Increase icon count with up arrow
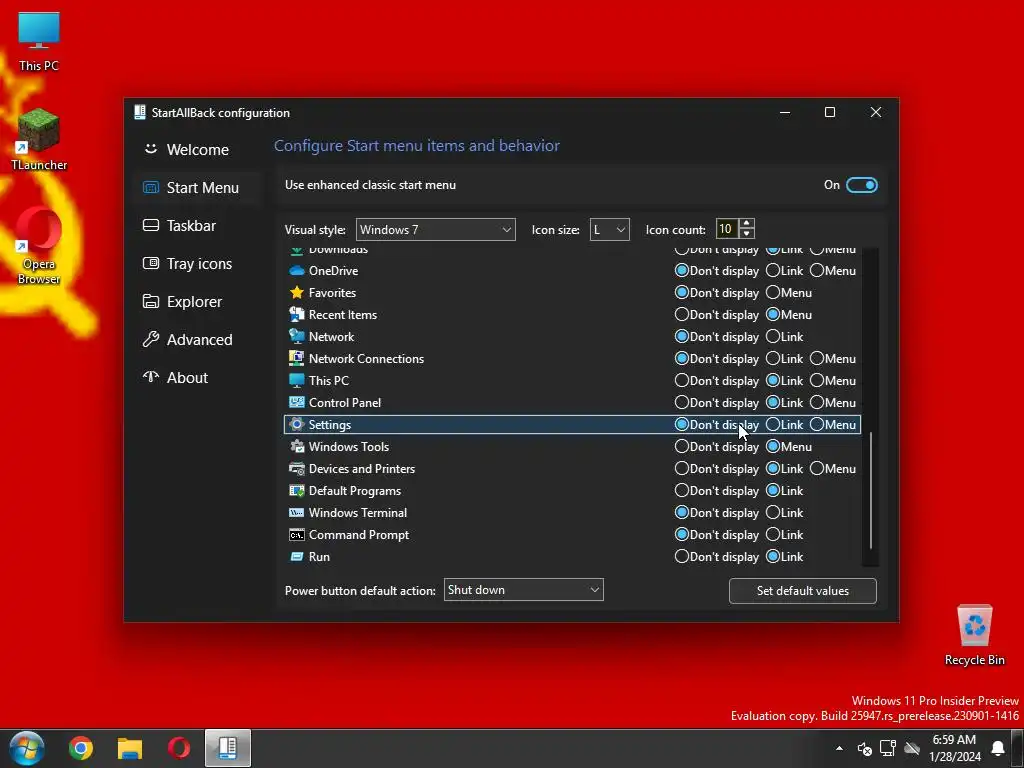Viewport: 1024px width, 768px height. tap(747, 224)
